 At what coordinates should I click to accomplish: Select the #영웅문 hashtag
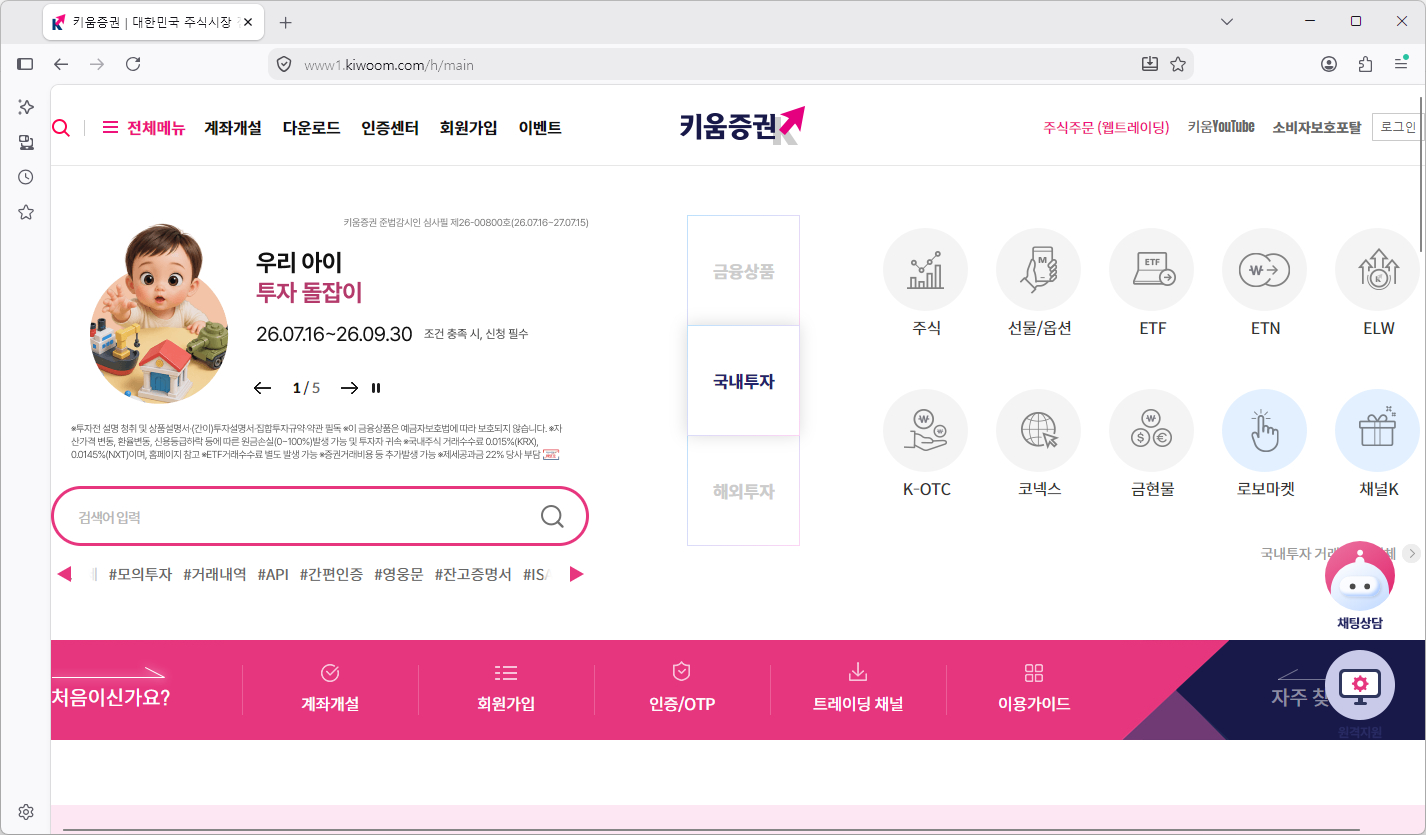(x=399, y=574)
